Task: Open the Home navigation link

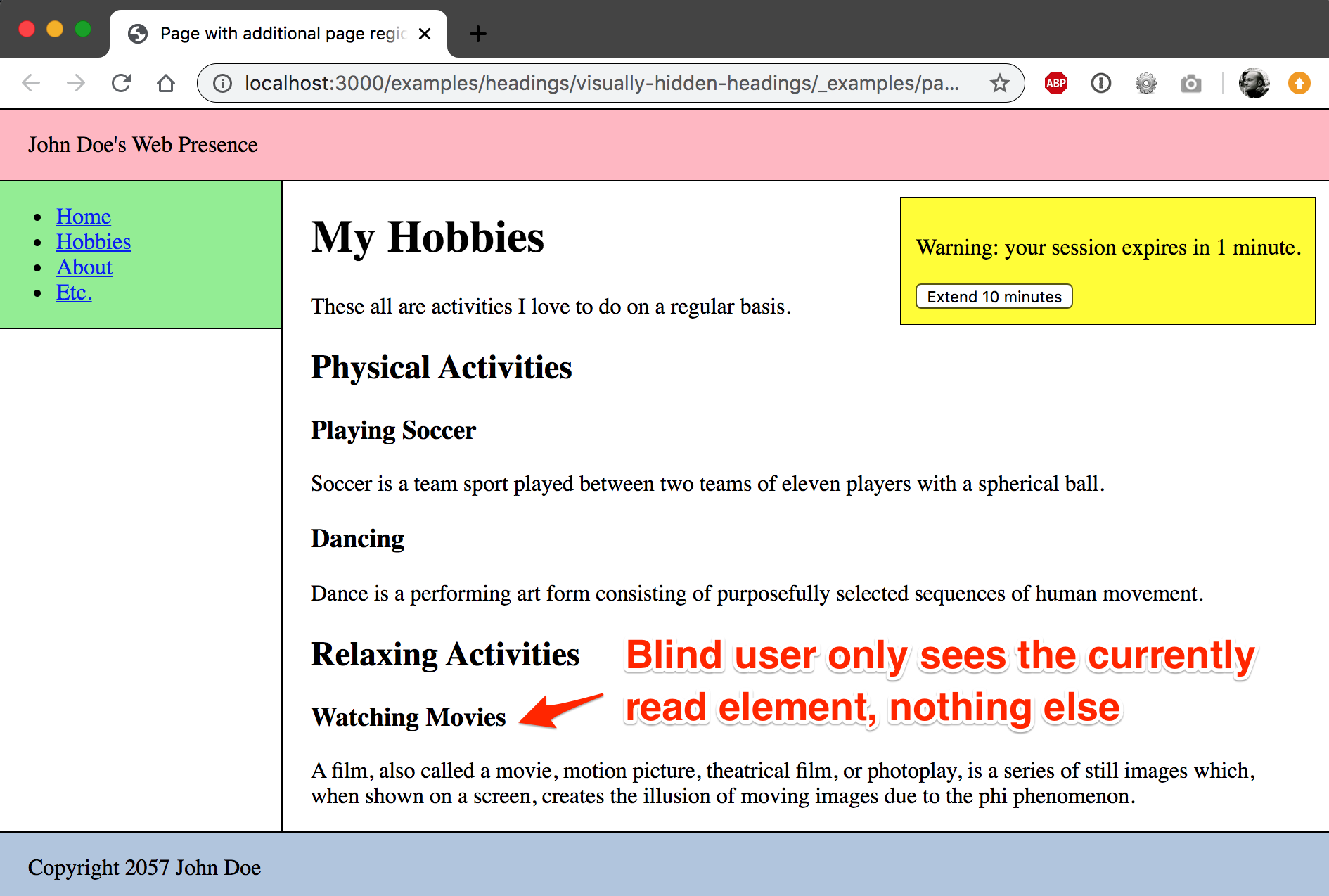Action: pos(84,216)
